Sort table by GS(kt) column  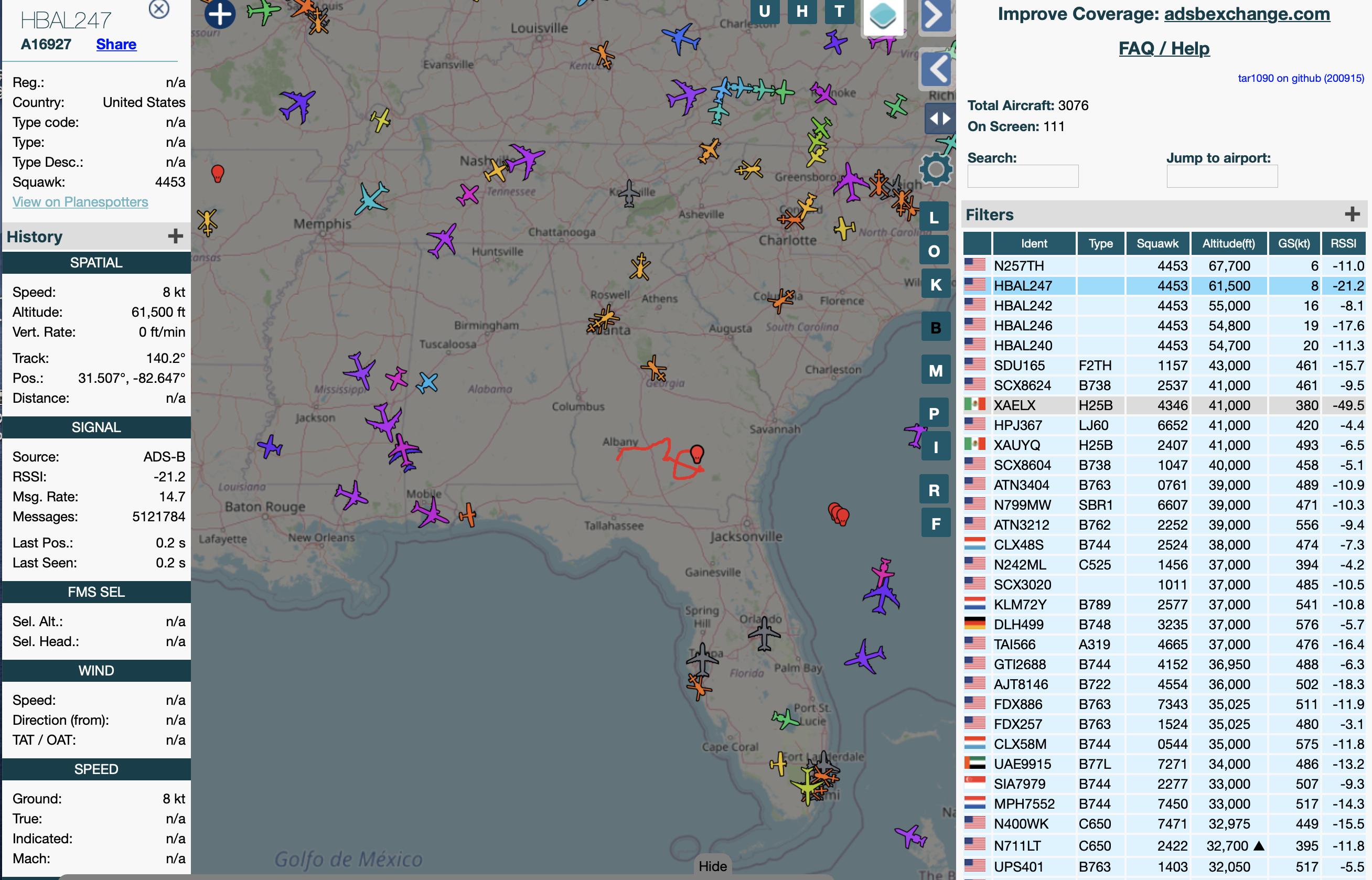coord(1294,243)
